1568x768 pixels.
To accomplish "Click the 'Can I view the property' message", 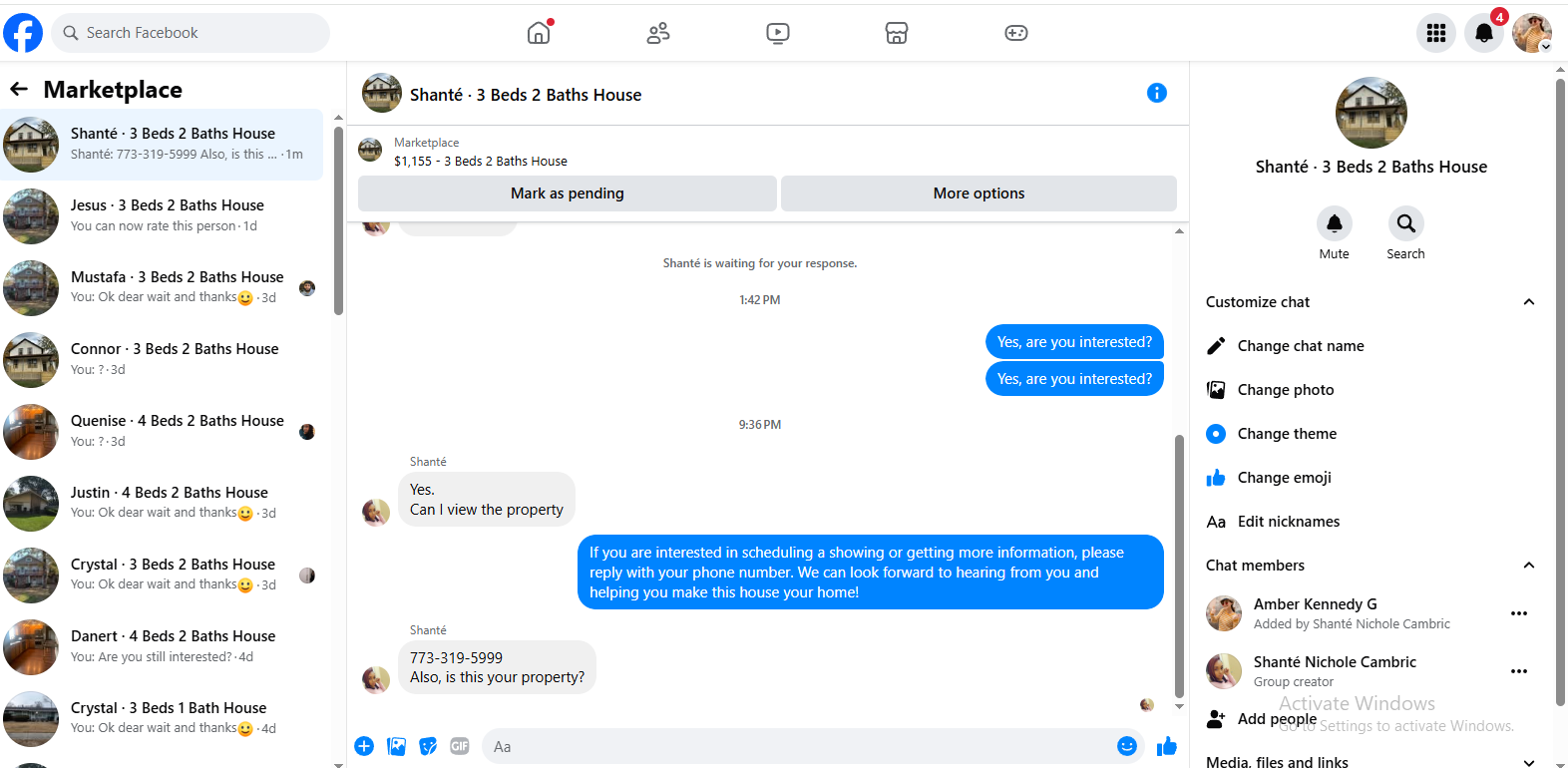I will click(487, 500).
